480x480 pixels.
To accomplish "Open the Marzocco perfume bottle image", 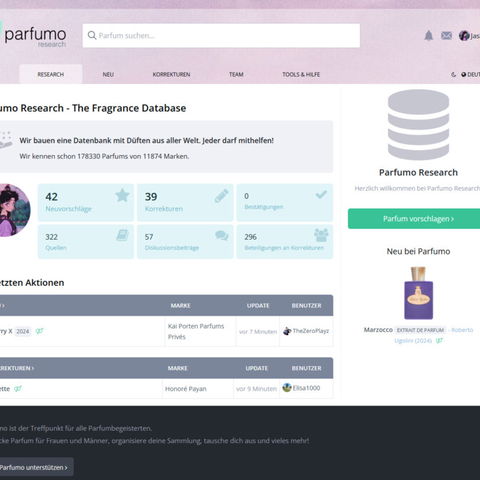I will [x=418, y=293].
